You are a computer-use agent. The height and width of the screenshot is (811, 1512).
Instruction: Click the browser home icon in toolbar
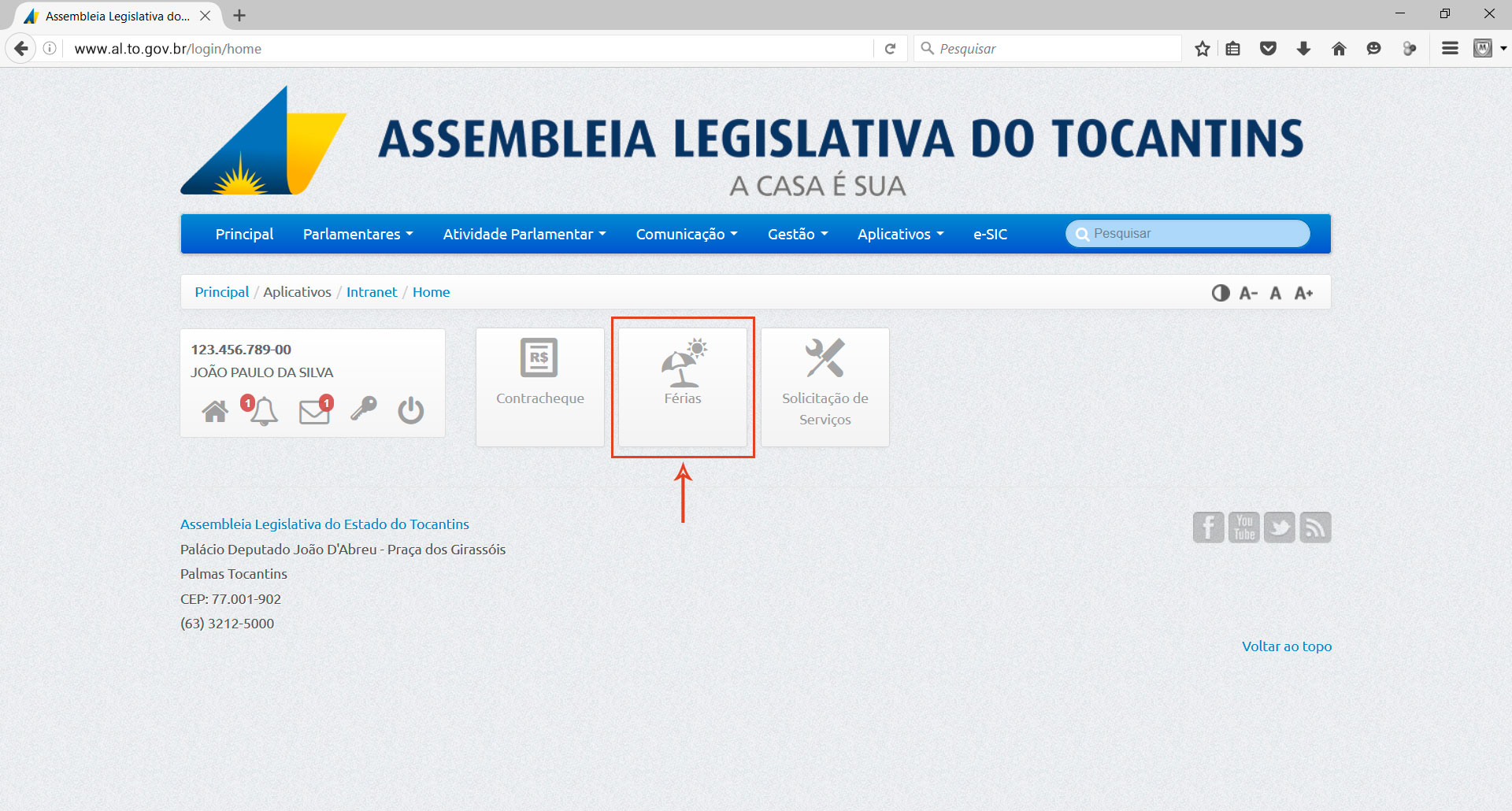1339,49
